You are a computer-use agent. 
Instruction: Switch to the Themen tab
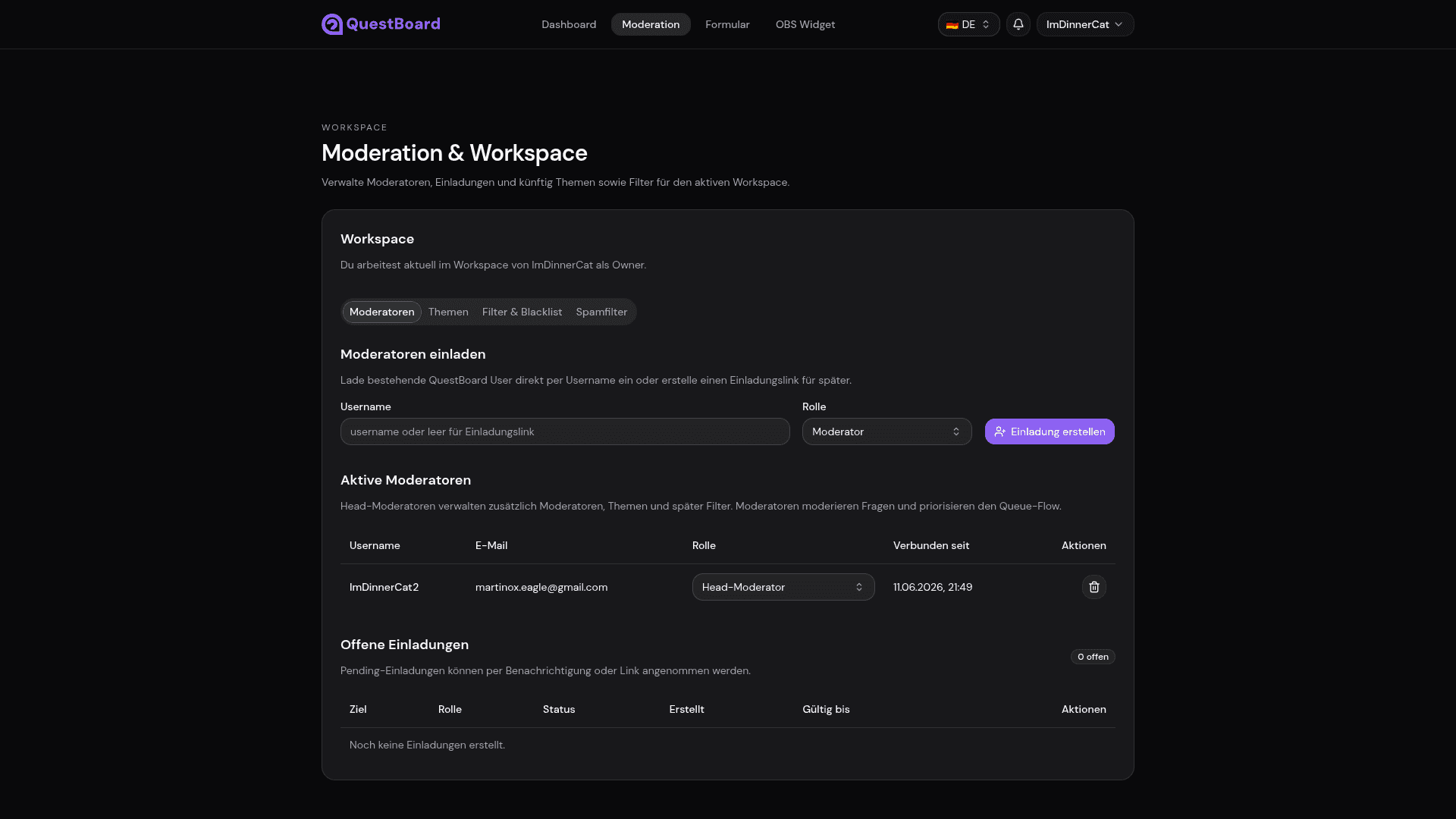coord(448,312)
